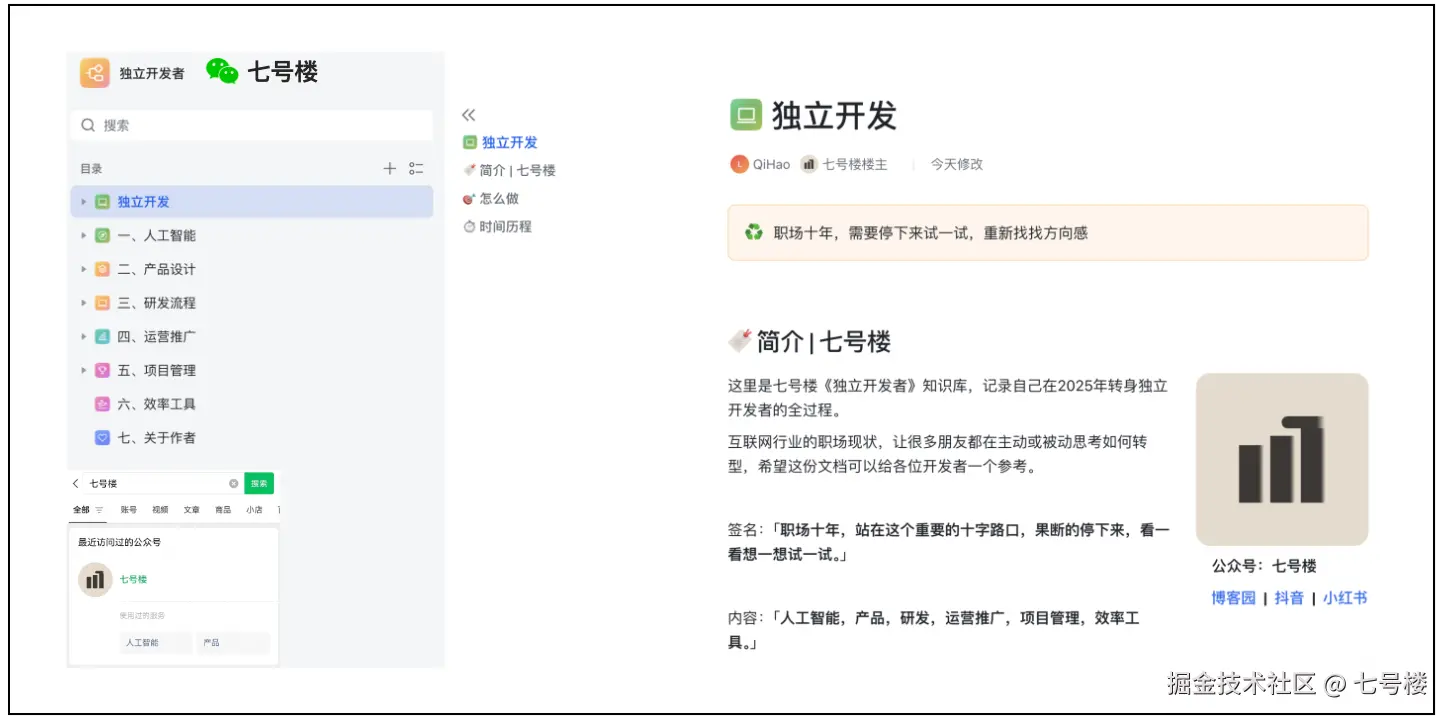
Task: Click the tag icon beside 简介 | 七号楼 heading
Action: point(739,341)
